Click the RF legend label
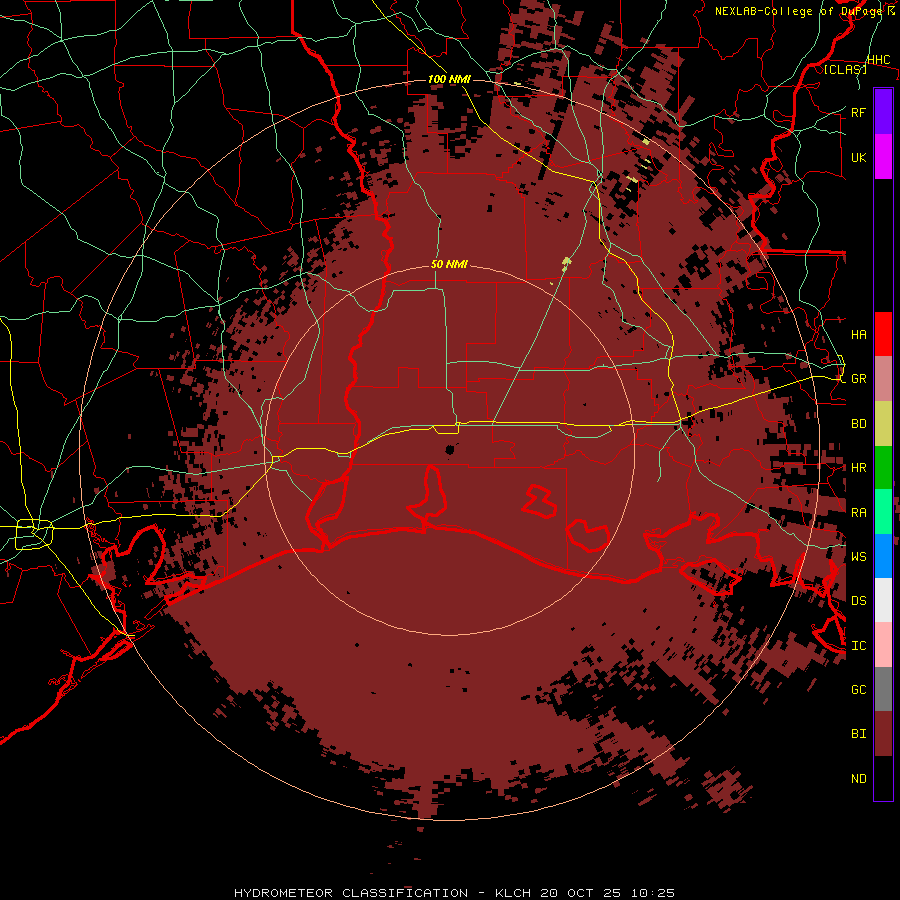 (x=858, y=112)
